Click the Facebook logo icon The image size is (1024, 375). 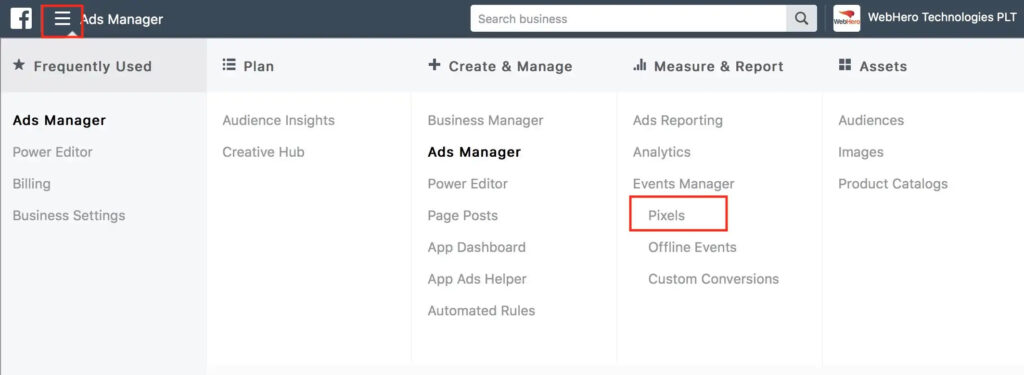pyautogui.click(x=21, y=18)
